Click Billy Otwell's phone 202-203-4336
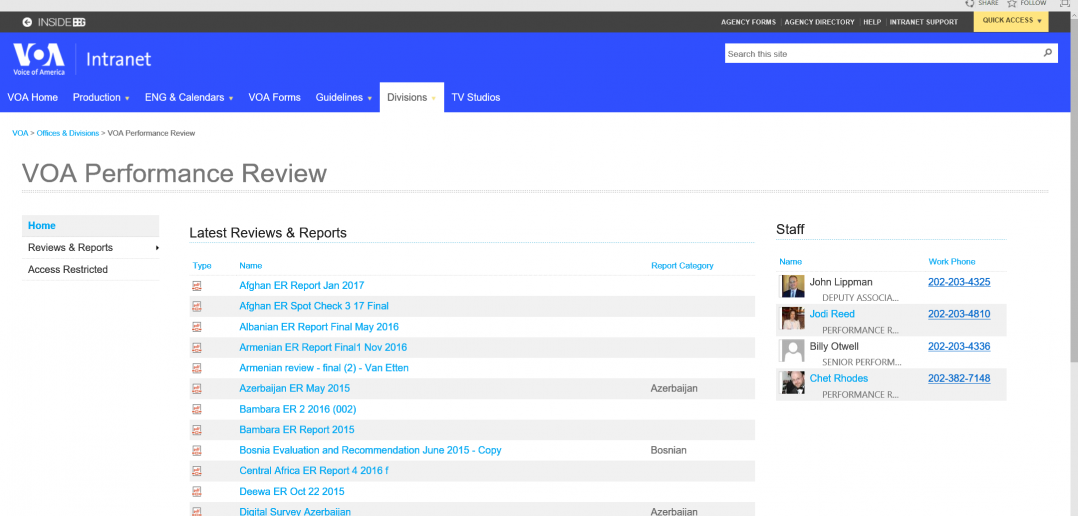 click(959, 347)
